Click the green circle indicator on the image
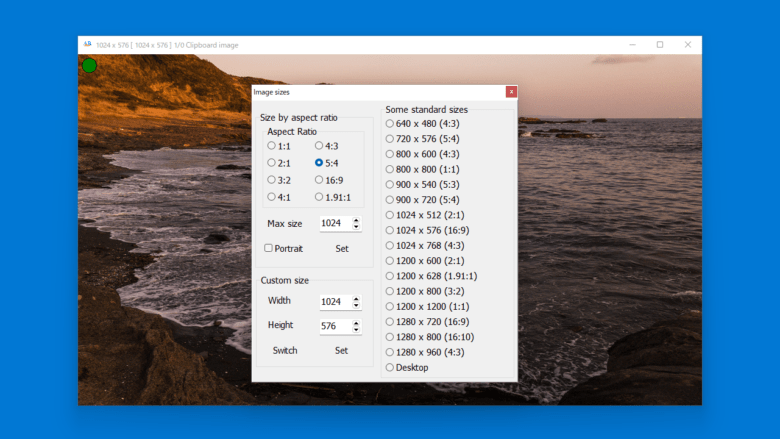The height and width of the screenshot is (439, 780). (90, 66)
